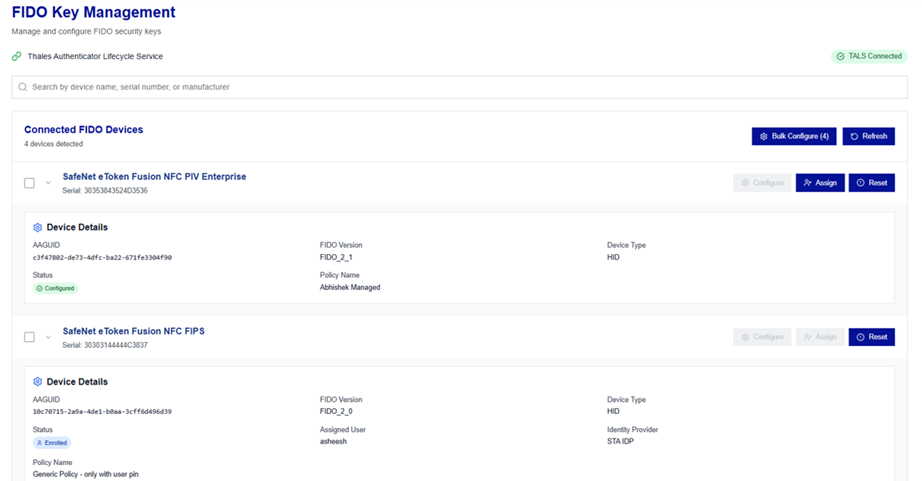Click the check icon in TALS Connected badge

coord(841,57)
